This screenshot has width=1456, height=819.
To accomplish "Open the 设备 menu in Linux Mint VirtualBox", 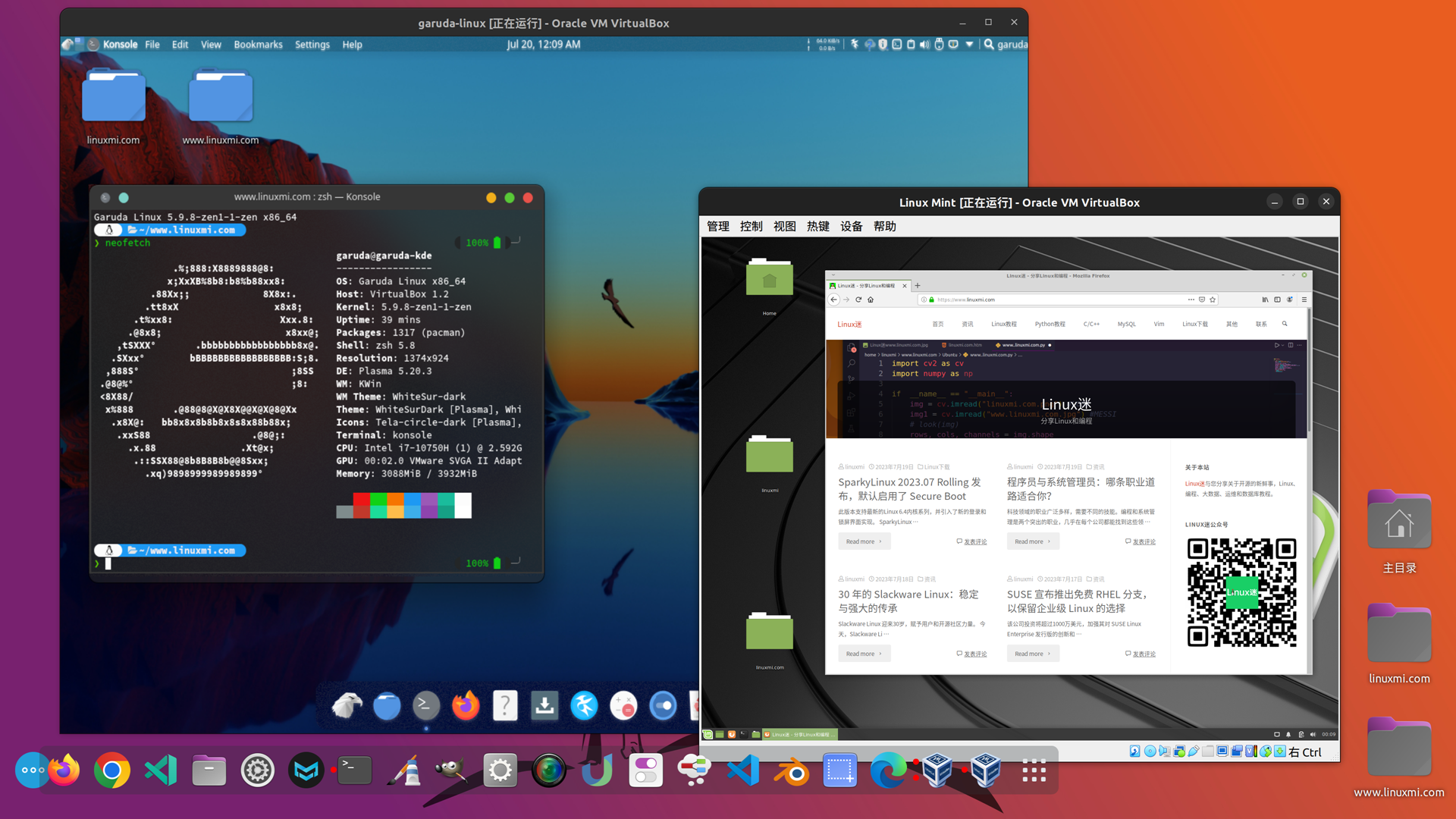I will tap(852, 227).
